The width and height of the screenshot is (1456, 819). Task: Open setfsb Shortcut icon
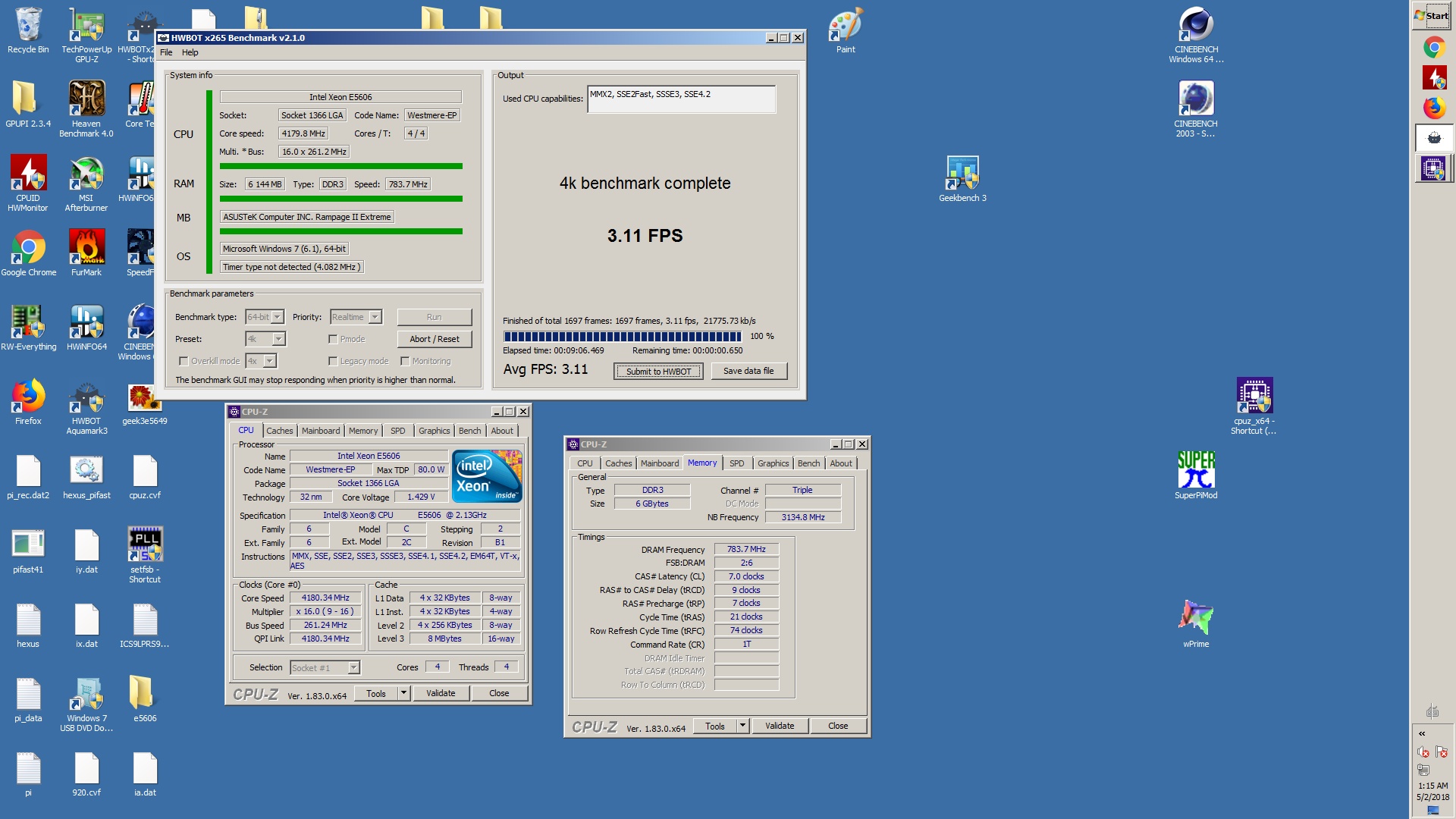click(145, 555)
